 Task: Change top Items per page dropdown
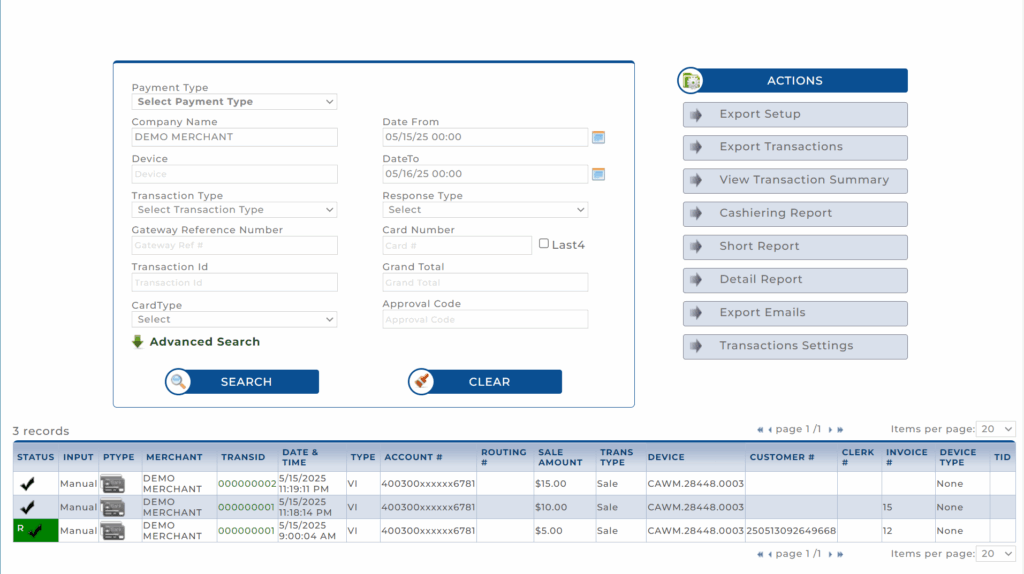(996, 429)
